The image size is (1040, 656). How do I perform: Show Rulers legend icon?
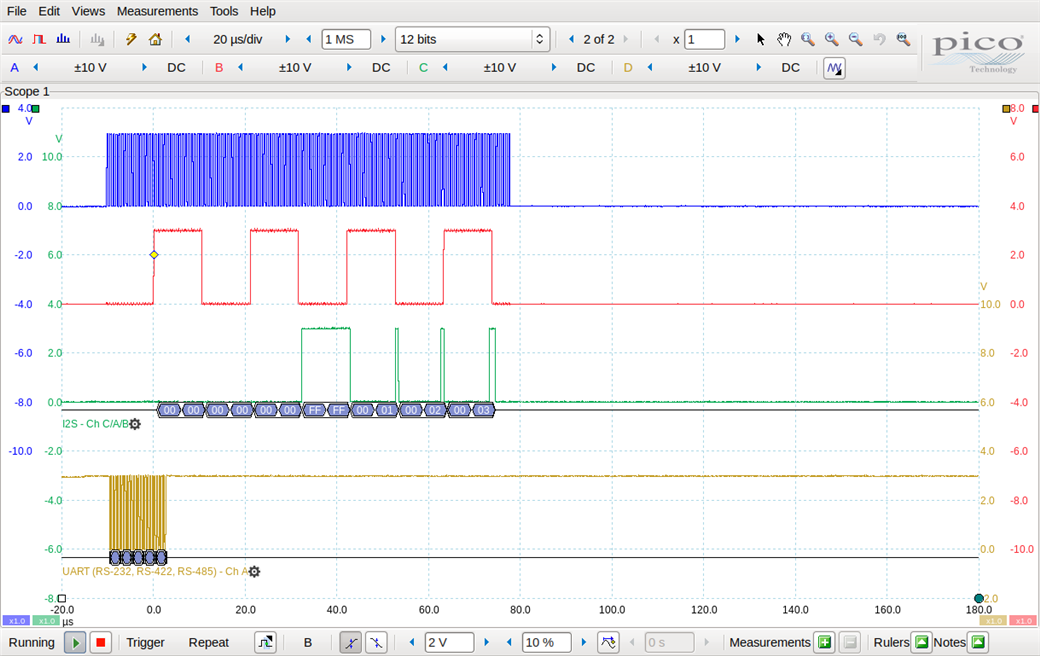921,642
